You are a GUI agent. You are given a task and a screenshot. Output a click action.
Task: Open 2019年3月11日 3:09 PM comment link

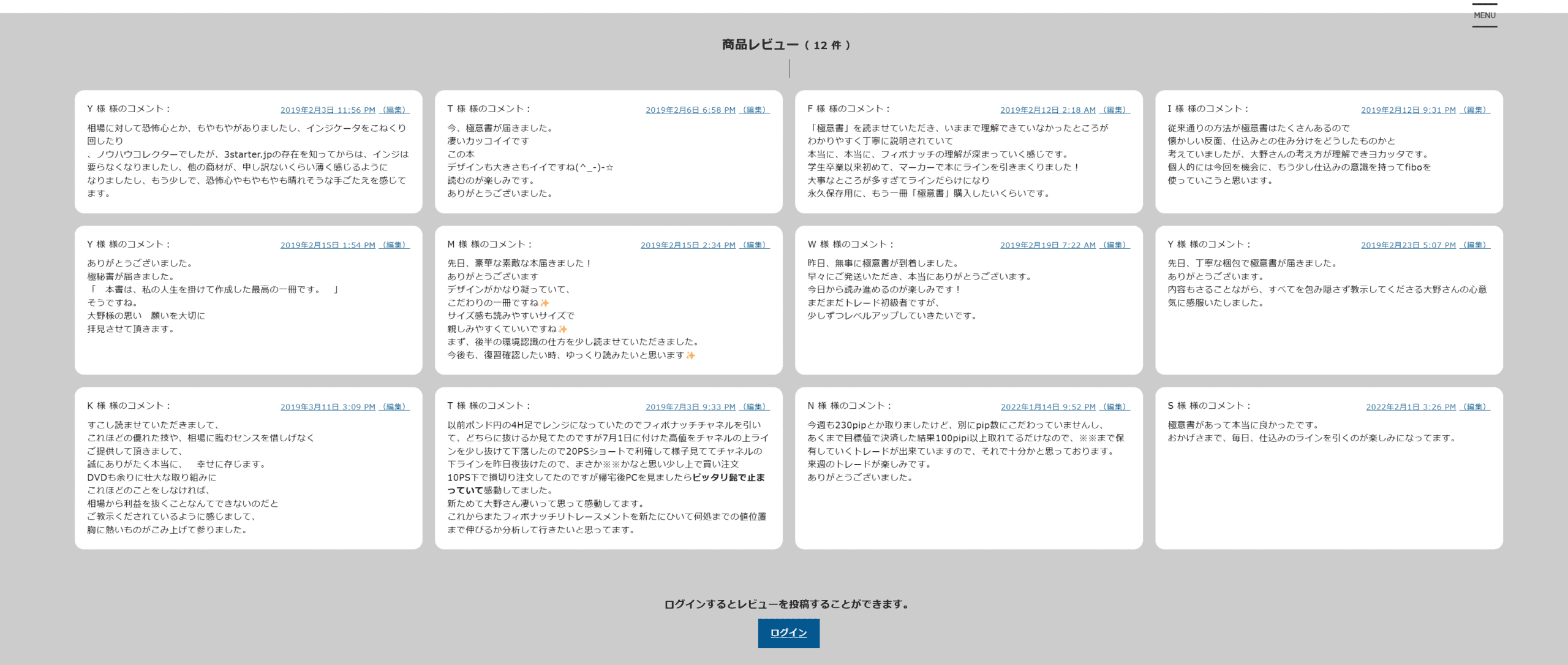tap(328, 407)
